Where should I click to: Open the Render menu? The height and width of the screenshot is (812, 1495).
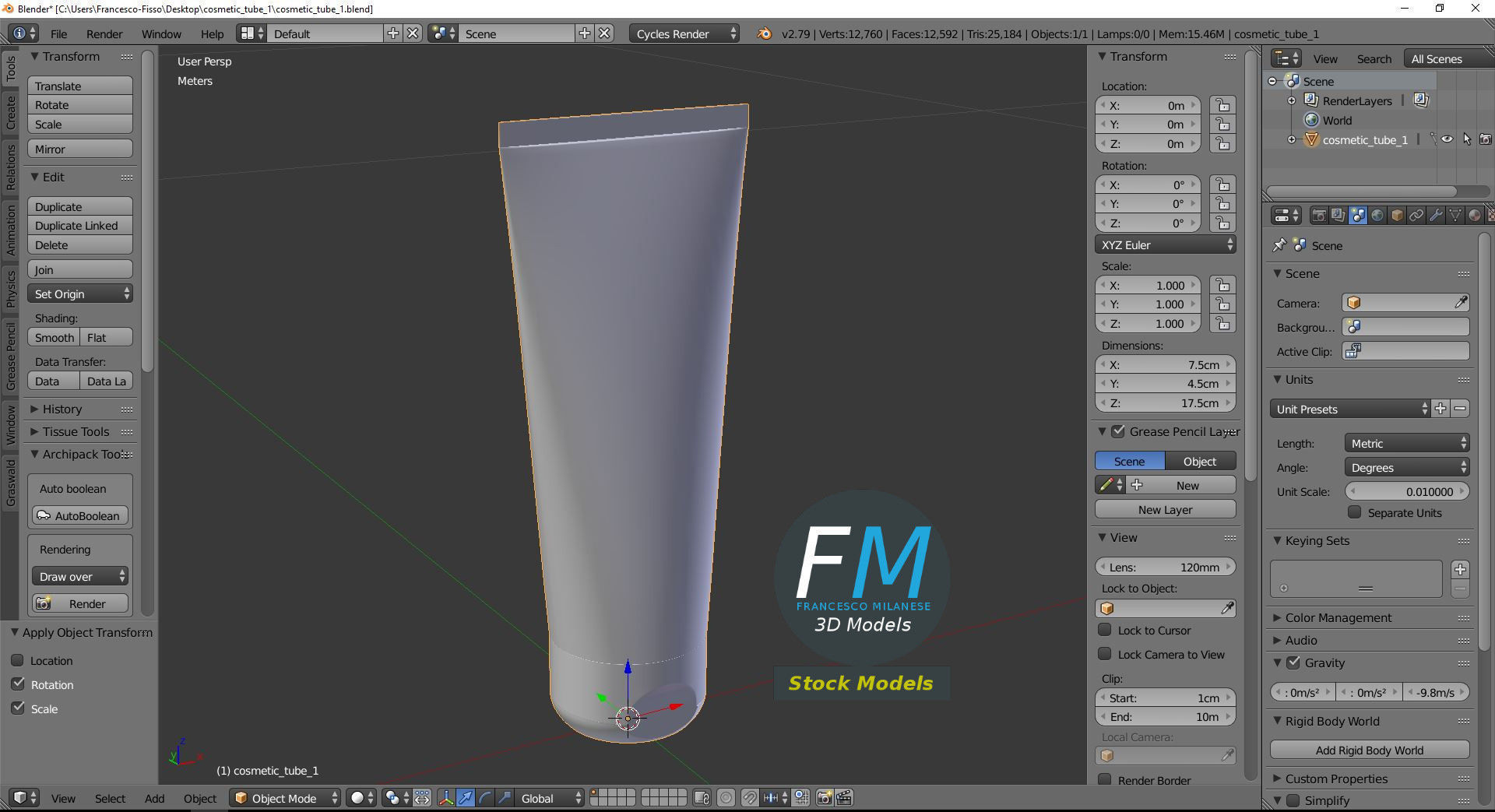104,33
